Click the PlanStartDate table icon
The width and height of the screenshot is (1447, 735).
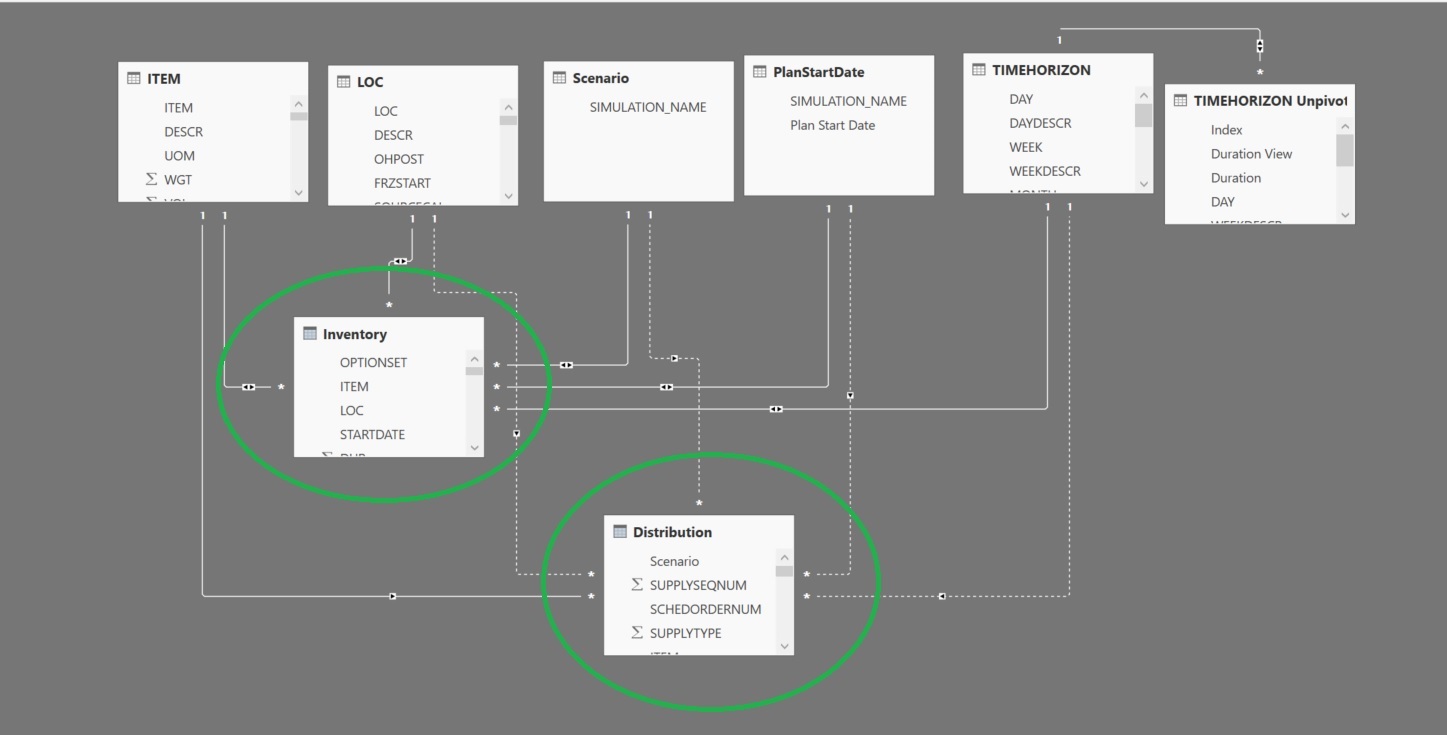[760, 72]
